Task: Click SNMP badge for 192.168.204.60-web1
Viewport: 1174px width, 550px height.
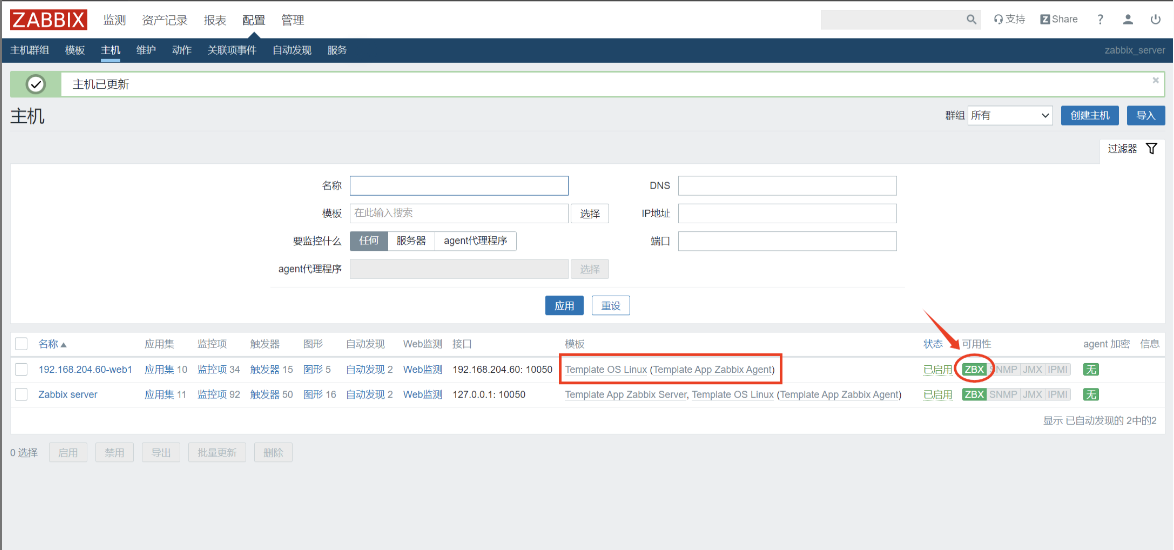Action: point(1003,370)
